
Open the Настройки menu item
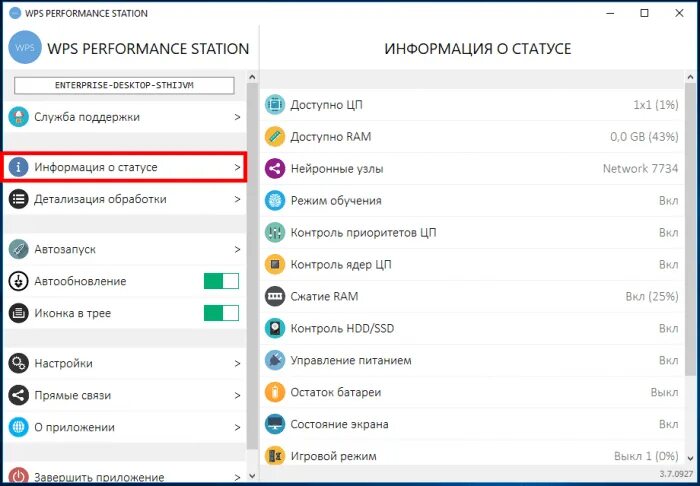pos(125,363)
